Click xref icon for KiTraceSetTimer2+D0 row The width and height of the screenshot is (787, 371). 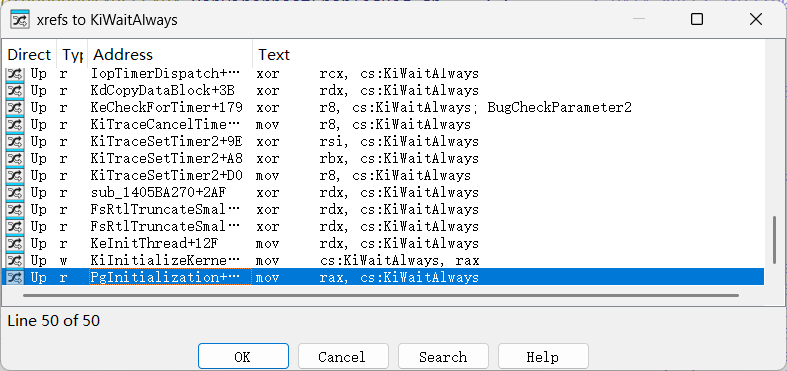pyautogui.click(x=15, y=176)
